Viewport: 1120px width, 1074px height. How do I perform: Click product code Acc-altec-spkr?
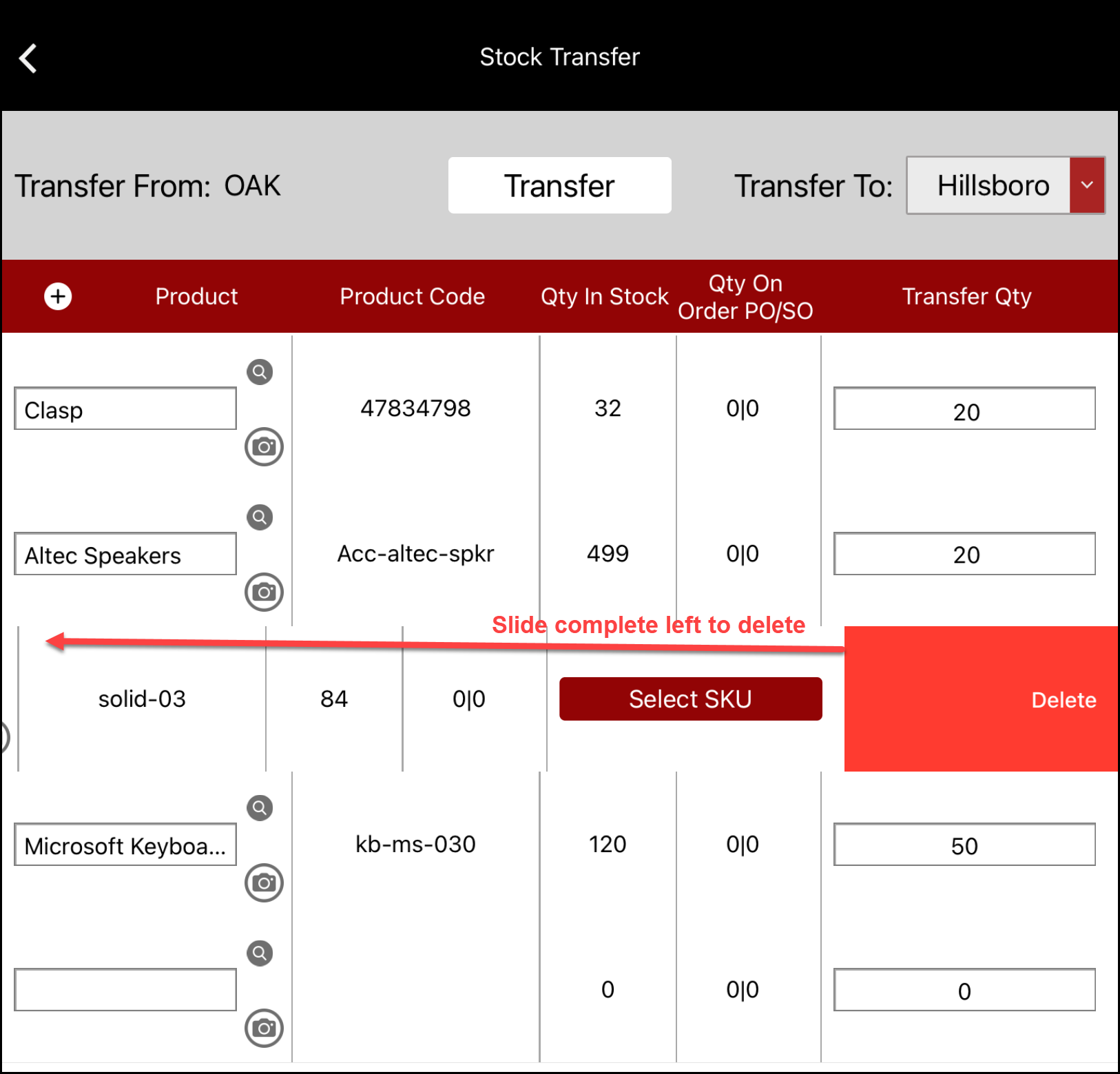coord(415,554)
